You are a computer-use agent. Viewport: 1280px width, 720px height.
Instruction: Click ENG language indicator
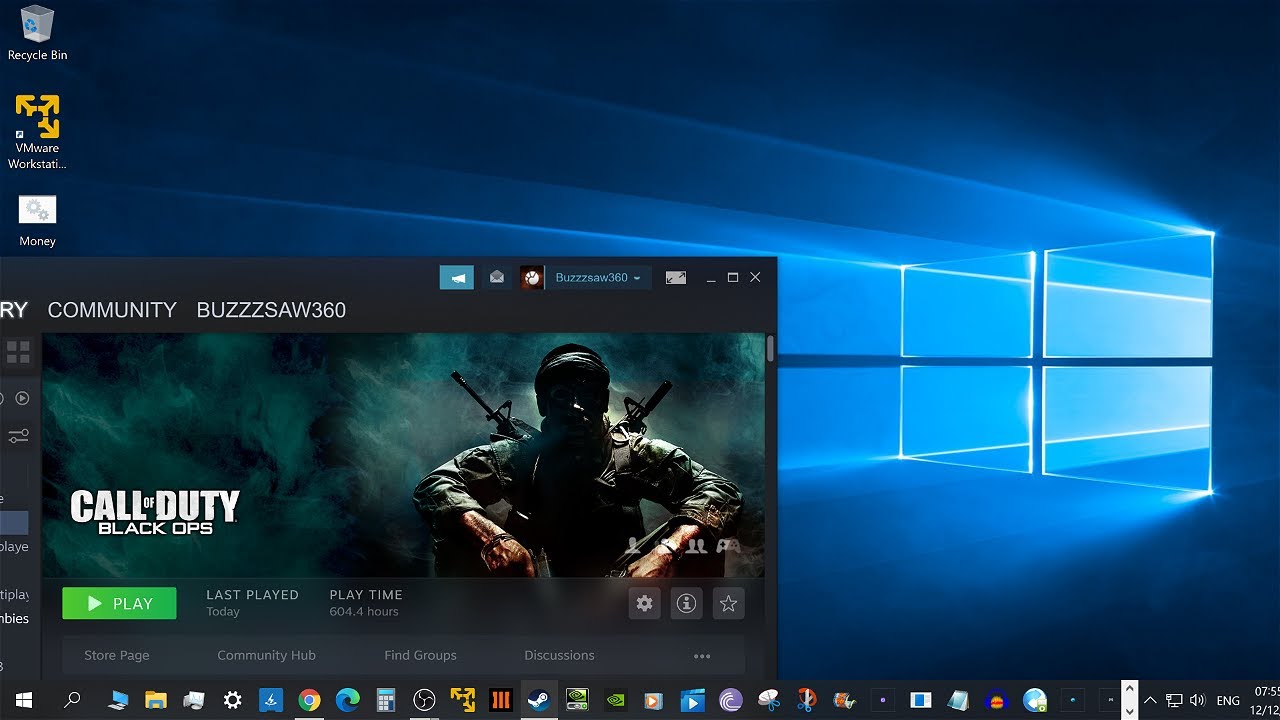coord(1228,700)
